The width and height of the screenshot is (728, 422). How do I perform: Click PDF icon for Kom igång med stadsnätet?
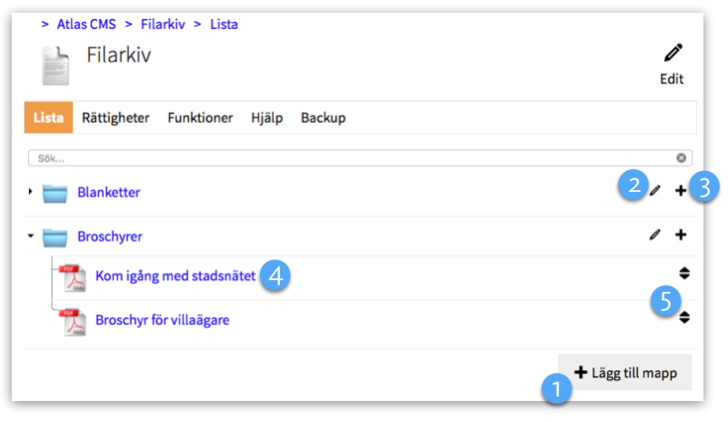[72, 276]
